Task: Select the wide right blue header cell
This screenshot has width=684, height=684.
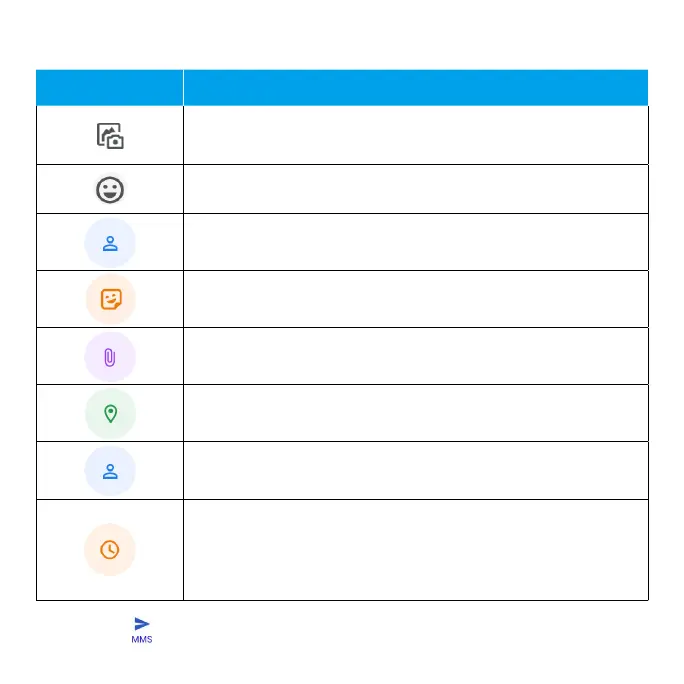Action: coord(416,87)
